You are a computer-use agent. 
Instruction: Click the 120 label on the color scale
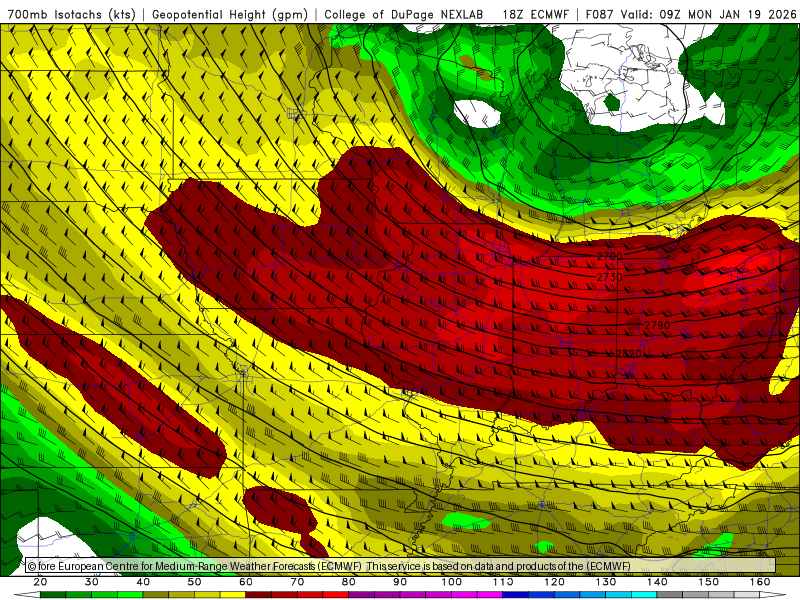tap(554, 582)
